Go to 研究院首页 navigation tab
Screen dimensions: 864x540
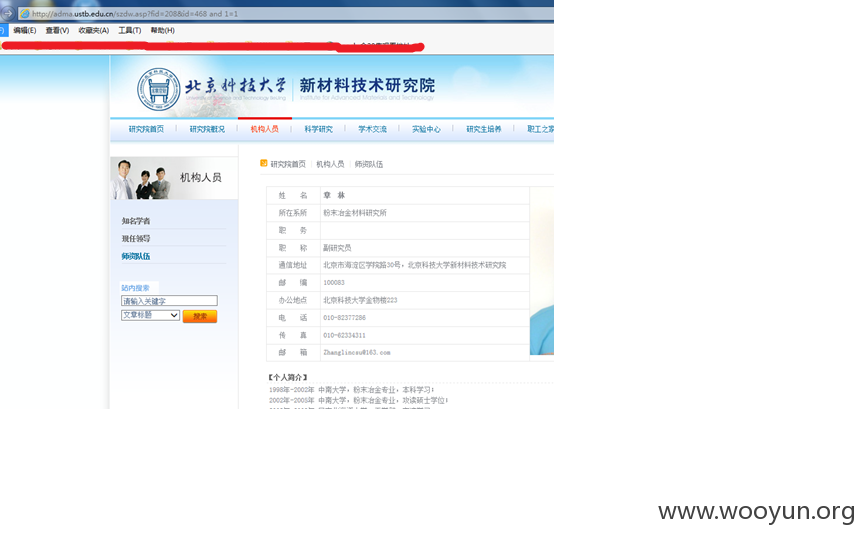point(146,129)
